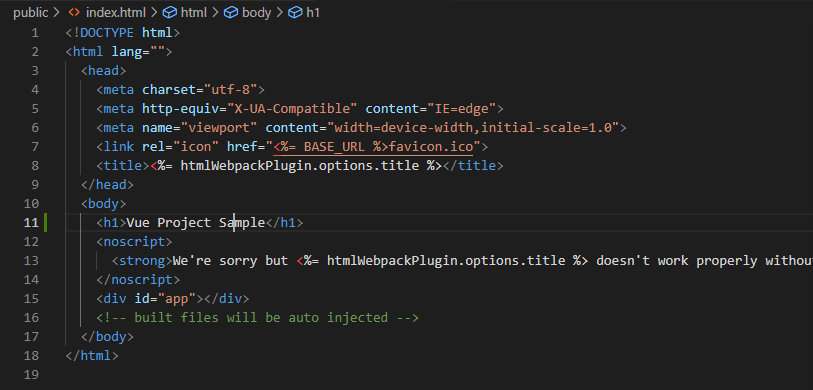Click the HTML file icon in breadcrumb
Image resolution: width=813 pixels, height=390 pixels.
point(74,12)
